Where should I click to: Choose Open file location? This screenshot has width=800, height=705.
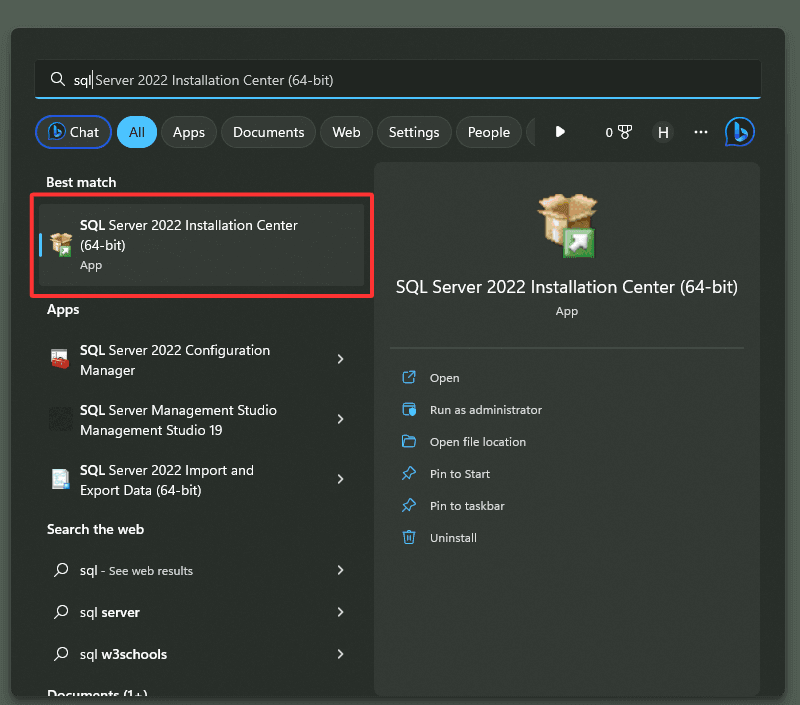(x=478, y=442)
